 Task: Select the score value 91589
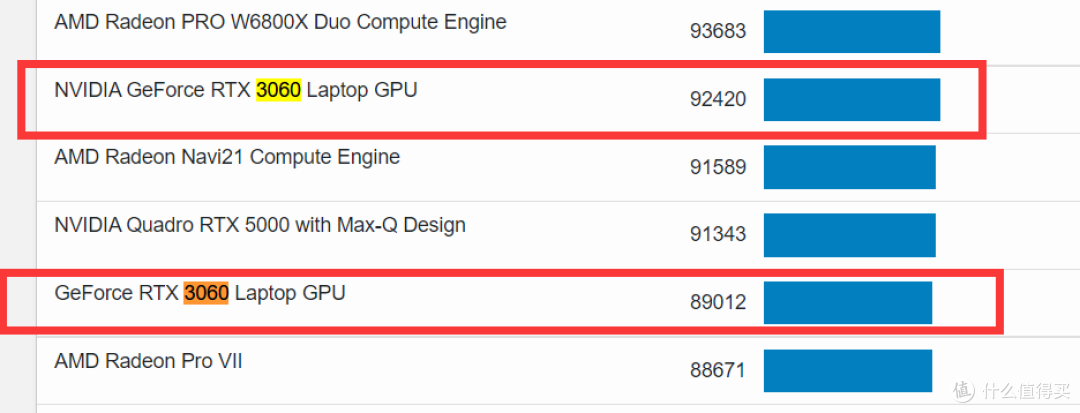coord(718,167)
